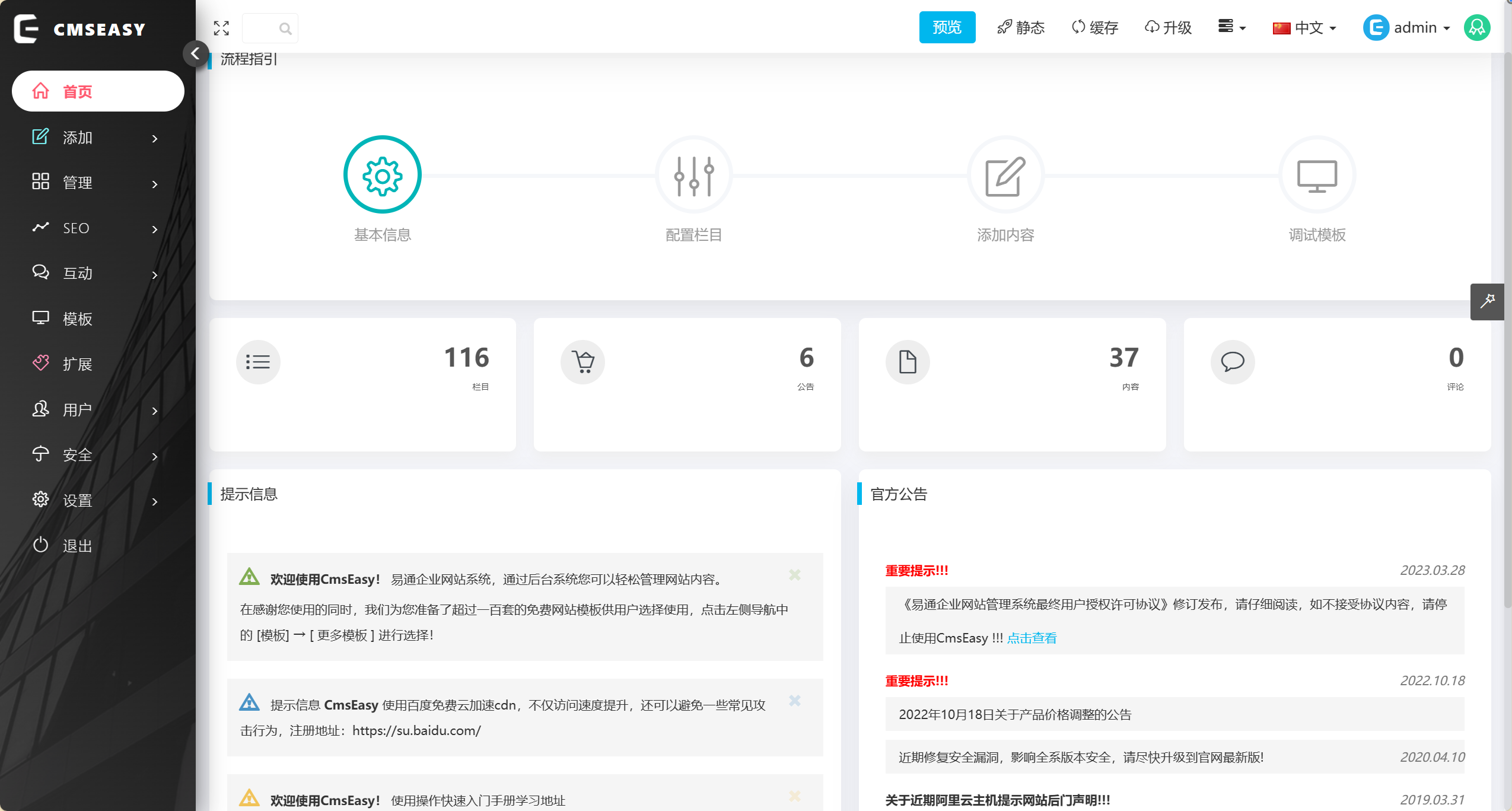This screenshot has height=811, width=1512.
Task: Collapse the sidebar with the round arrow button
Action: (x=195, y=54)
